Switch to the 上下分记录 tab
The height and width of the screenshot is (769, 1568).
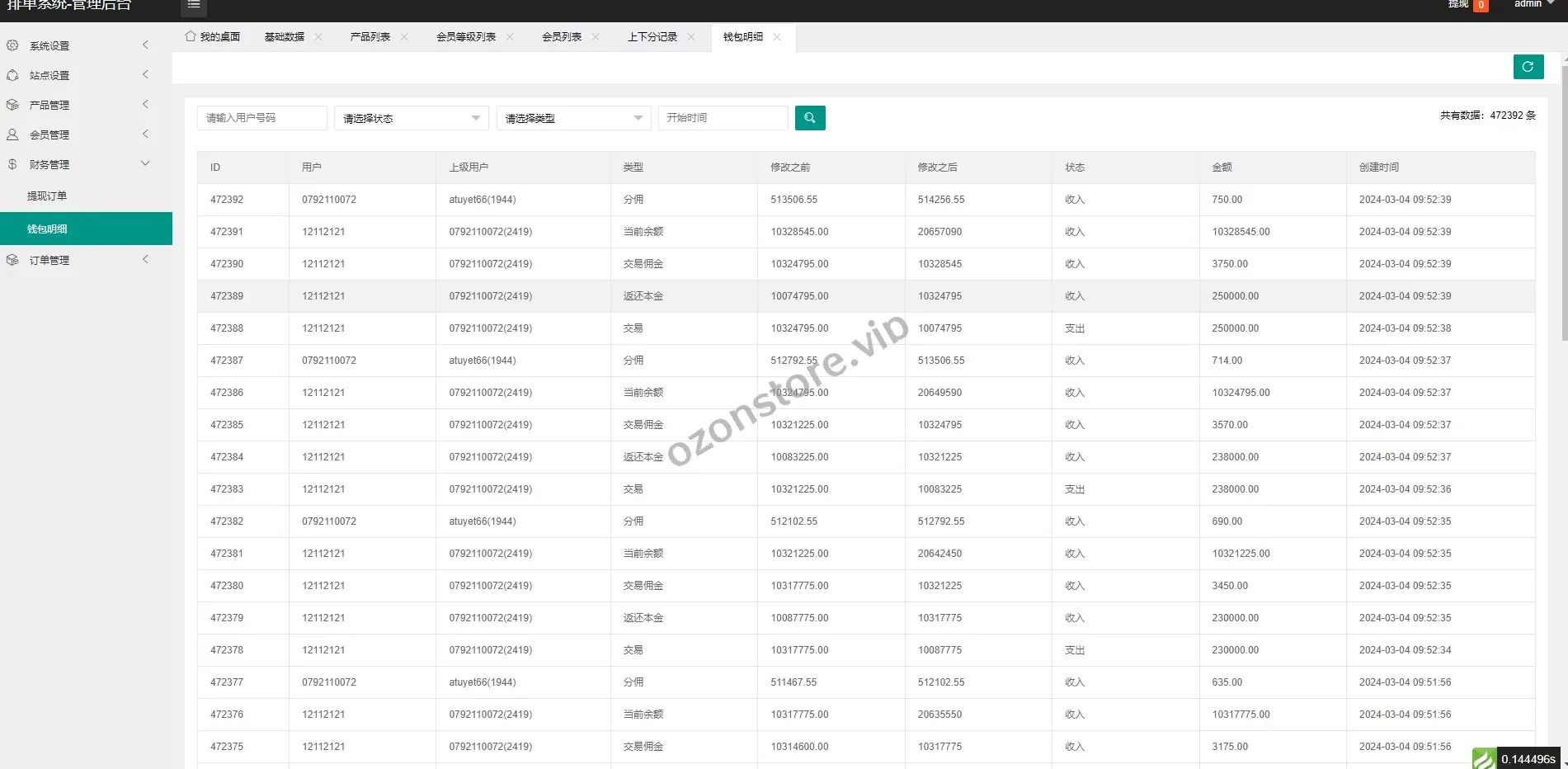[x=652, y=37]
